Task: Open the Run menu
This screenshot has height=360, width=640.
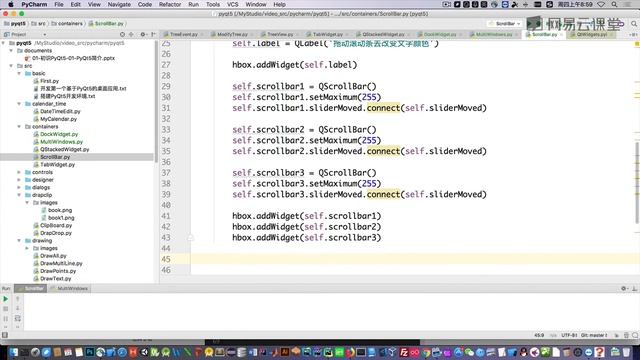Action: tap(193, 4)
